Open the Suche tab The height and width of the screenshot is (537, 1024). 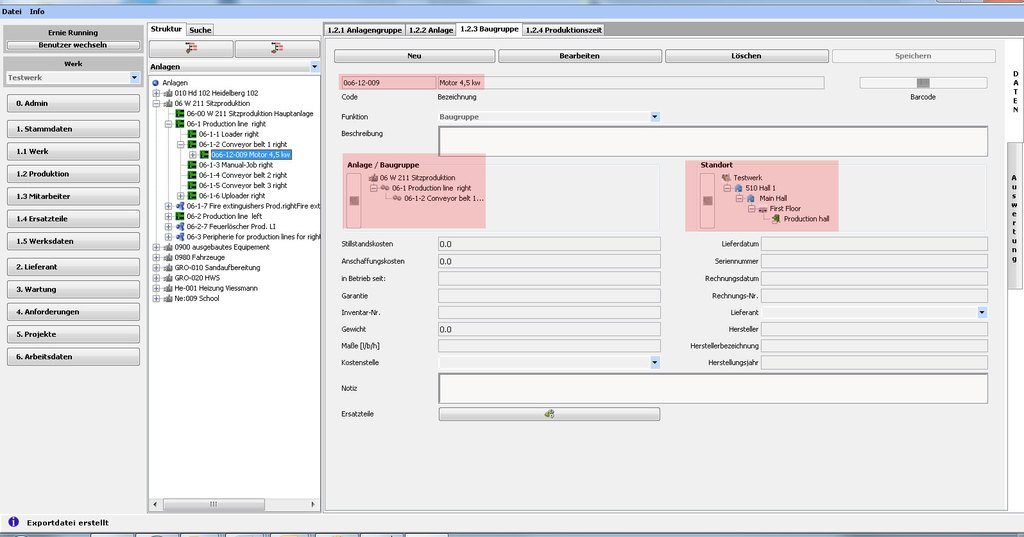[200, 30]
